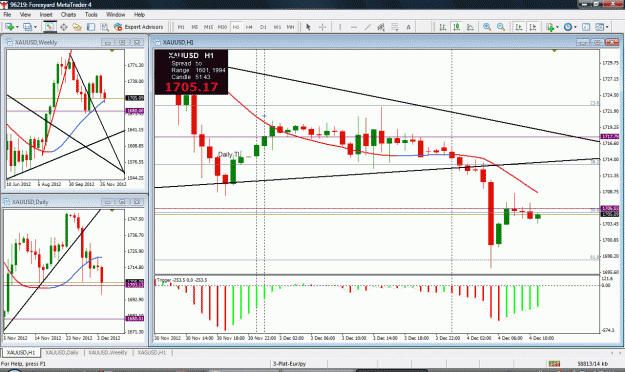Open the Charts menu

[68, 14]
